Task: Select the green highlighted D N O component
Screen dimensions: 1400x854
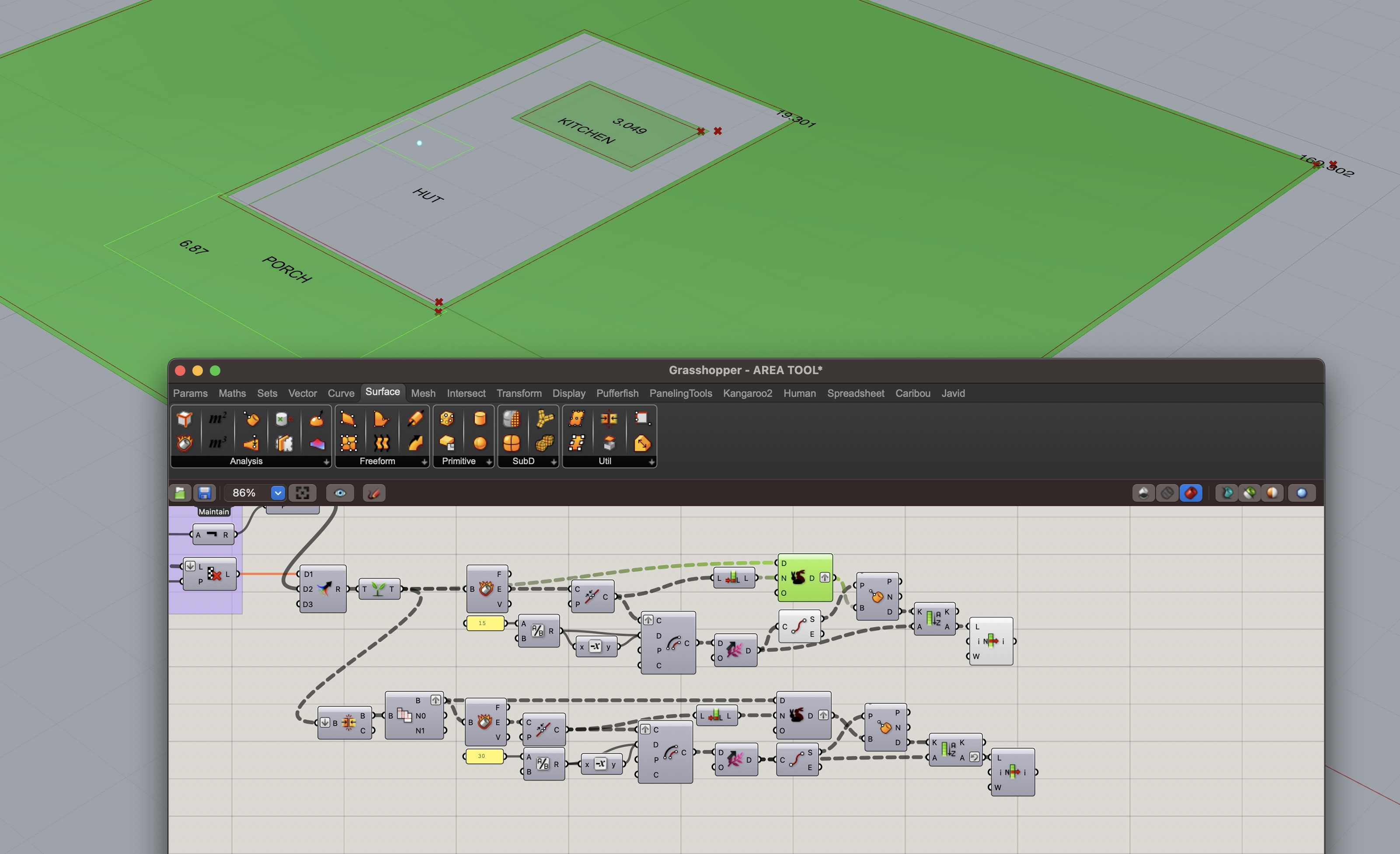Action: point(805,578)
